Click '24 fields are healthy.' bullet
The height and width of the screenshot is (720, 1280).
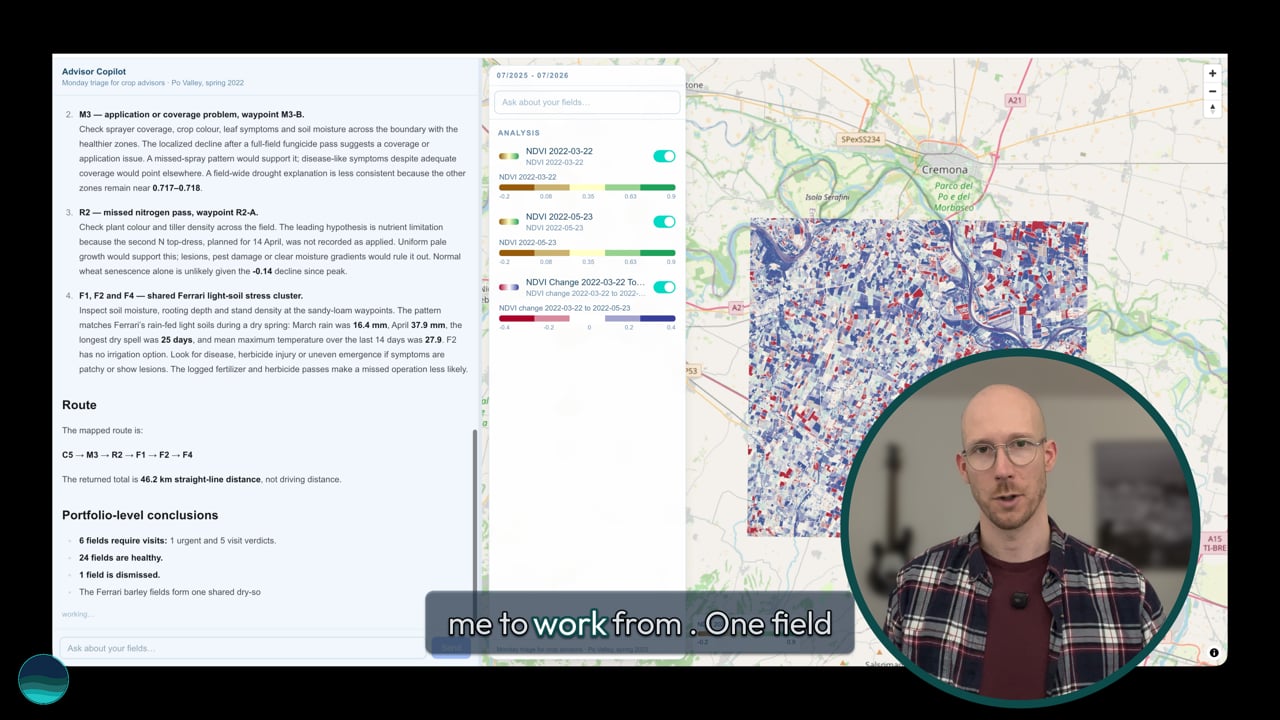pyautogui.click(x=121, y=558)
